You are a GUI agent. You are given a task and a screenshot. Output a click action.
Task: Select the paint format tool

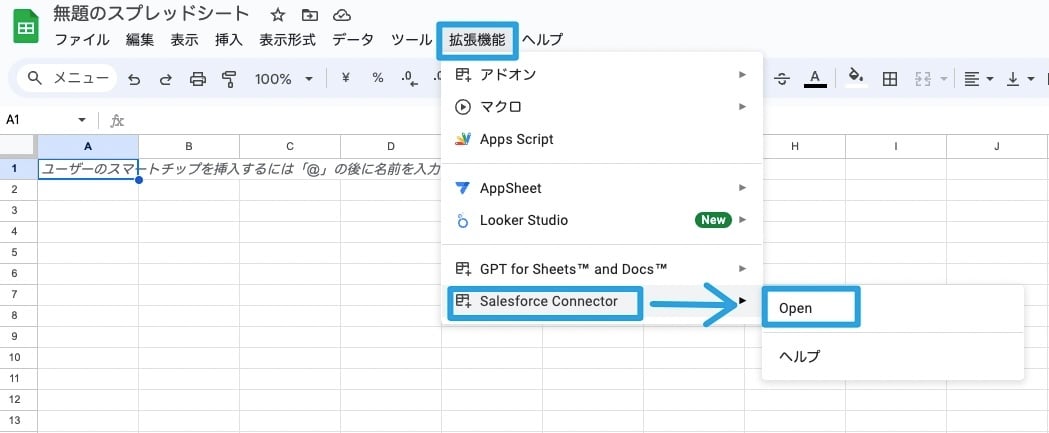[x=229, y=79]
